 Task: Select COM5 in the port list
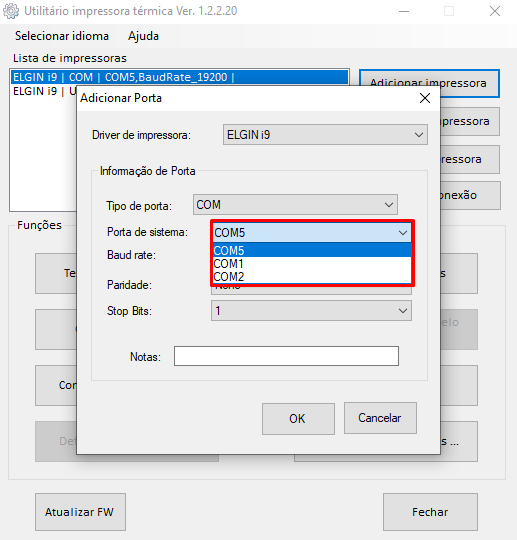[x=312, y=250]
